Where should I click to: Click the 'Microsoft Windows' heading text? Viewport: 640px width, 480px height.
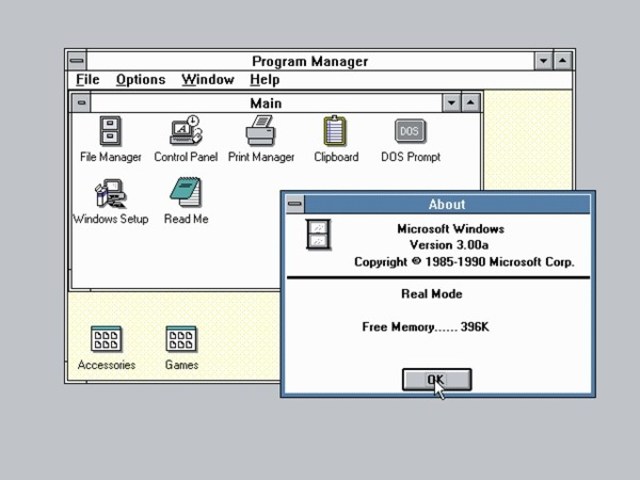(x=451, y=229)
